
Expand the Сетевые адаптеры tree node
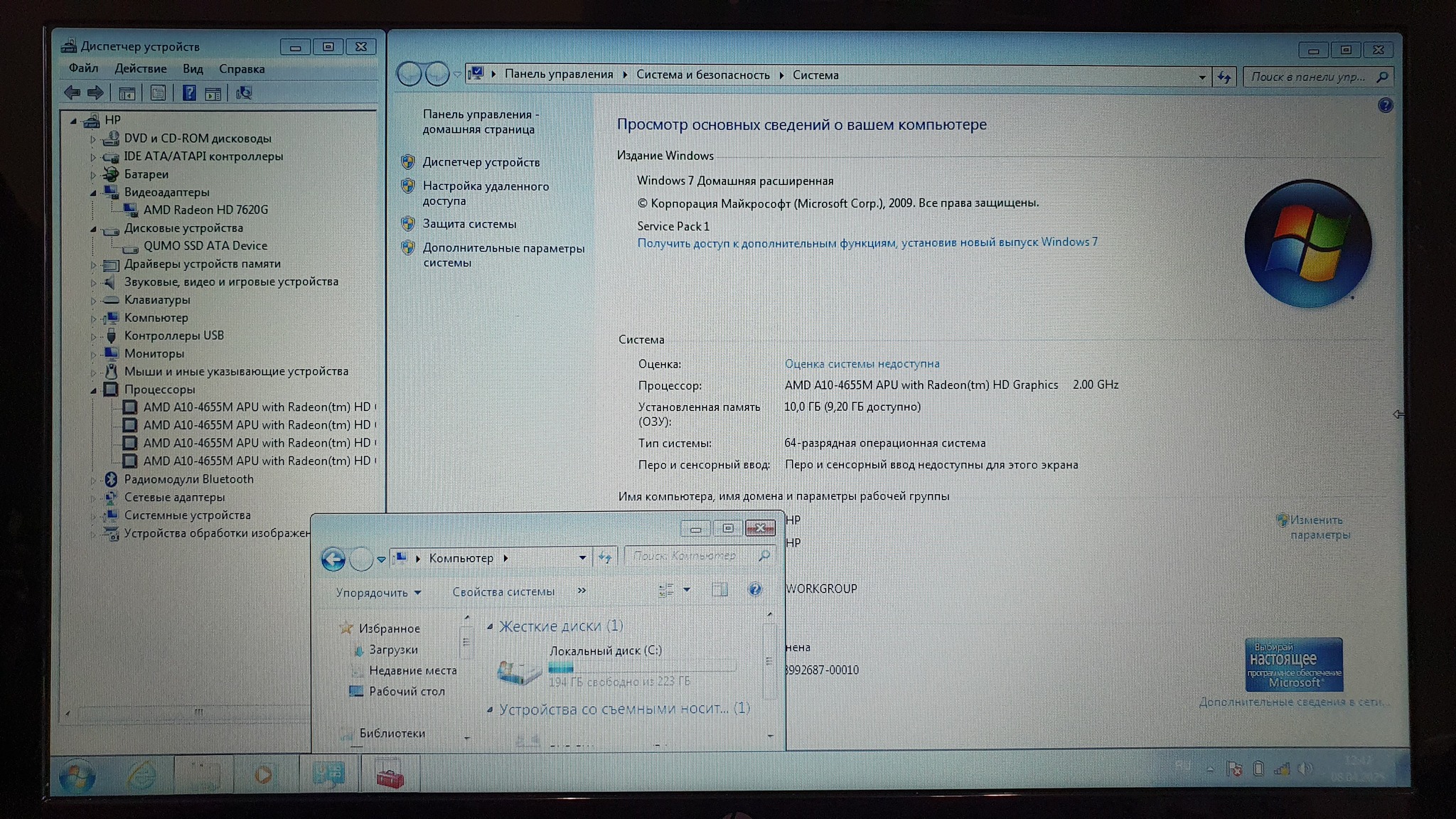coord(94,498)
